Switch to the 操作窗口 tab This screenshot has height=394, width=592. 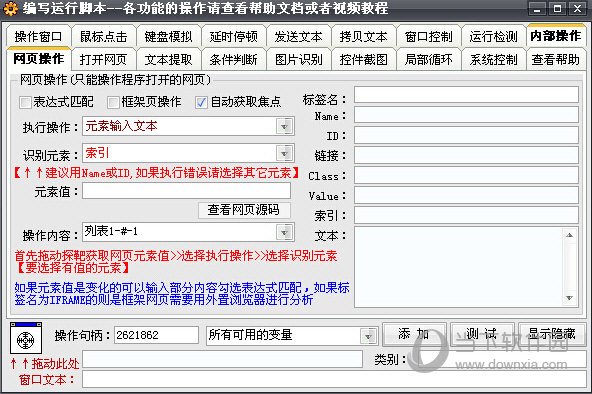point(38,37)
